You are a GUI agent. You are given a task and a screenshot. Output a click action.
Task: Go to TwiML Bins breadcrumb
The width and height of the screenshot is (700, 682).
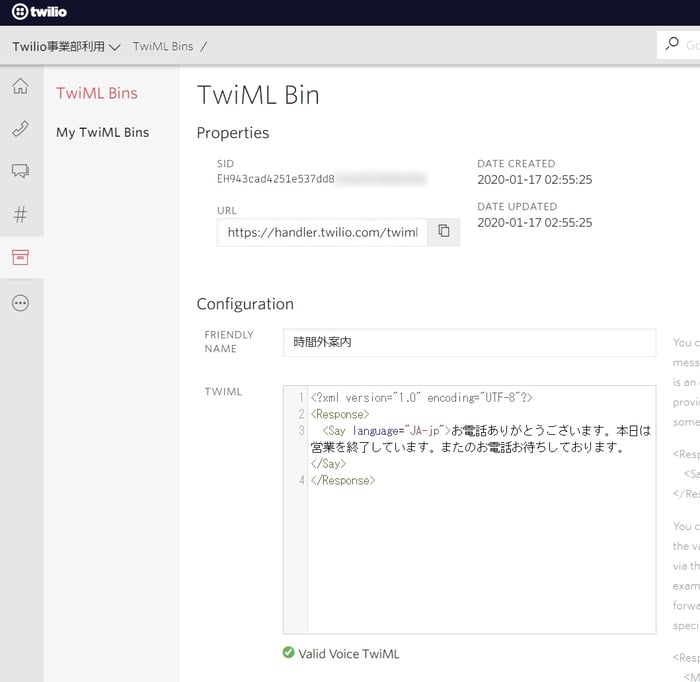tap(163, 46)
